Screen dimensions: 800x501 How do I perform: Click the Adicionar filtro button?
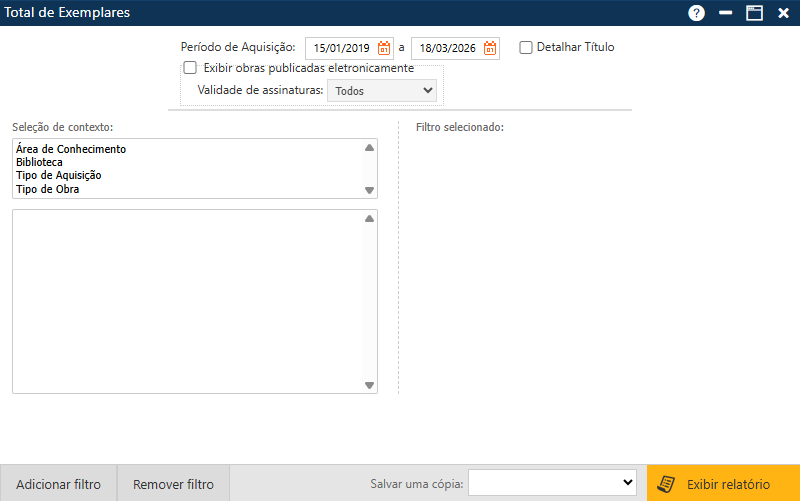58,484
